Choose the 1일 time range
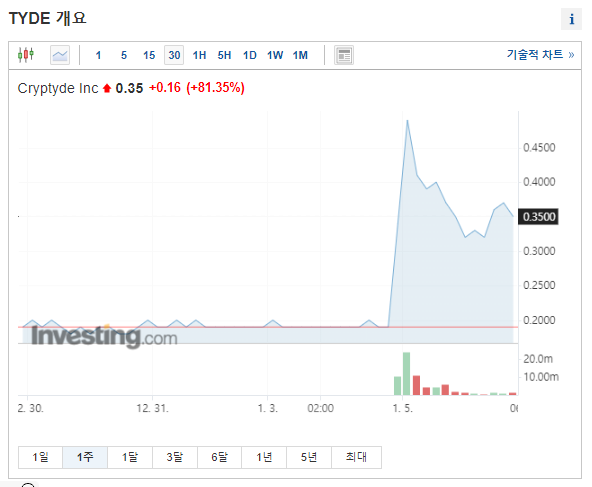Viewport: 592px width, 487px height. pyautogui.click(x=40, y=457)
